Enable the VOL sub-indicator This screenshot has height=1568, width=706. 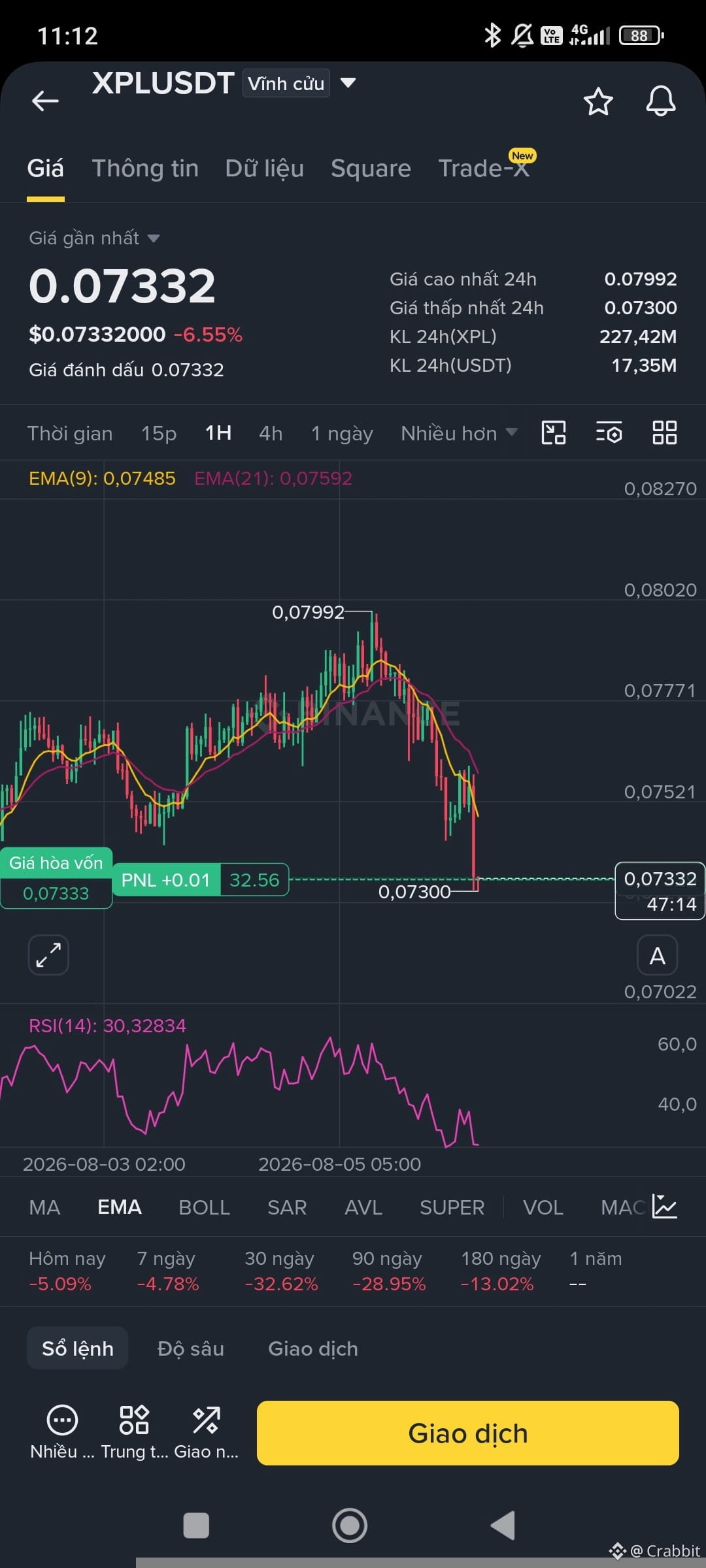543,1207
